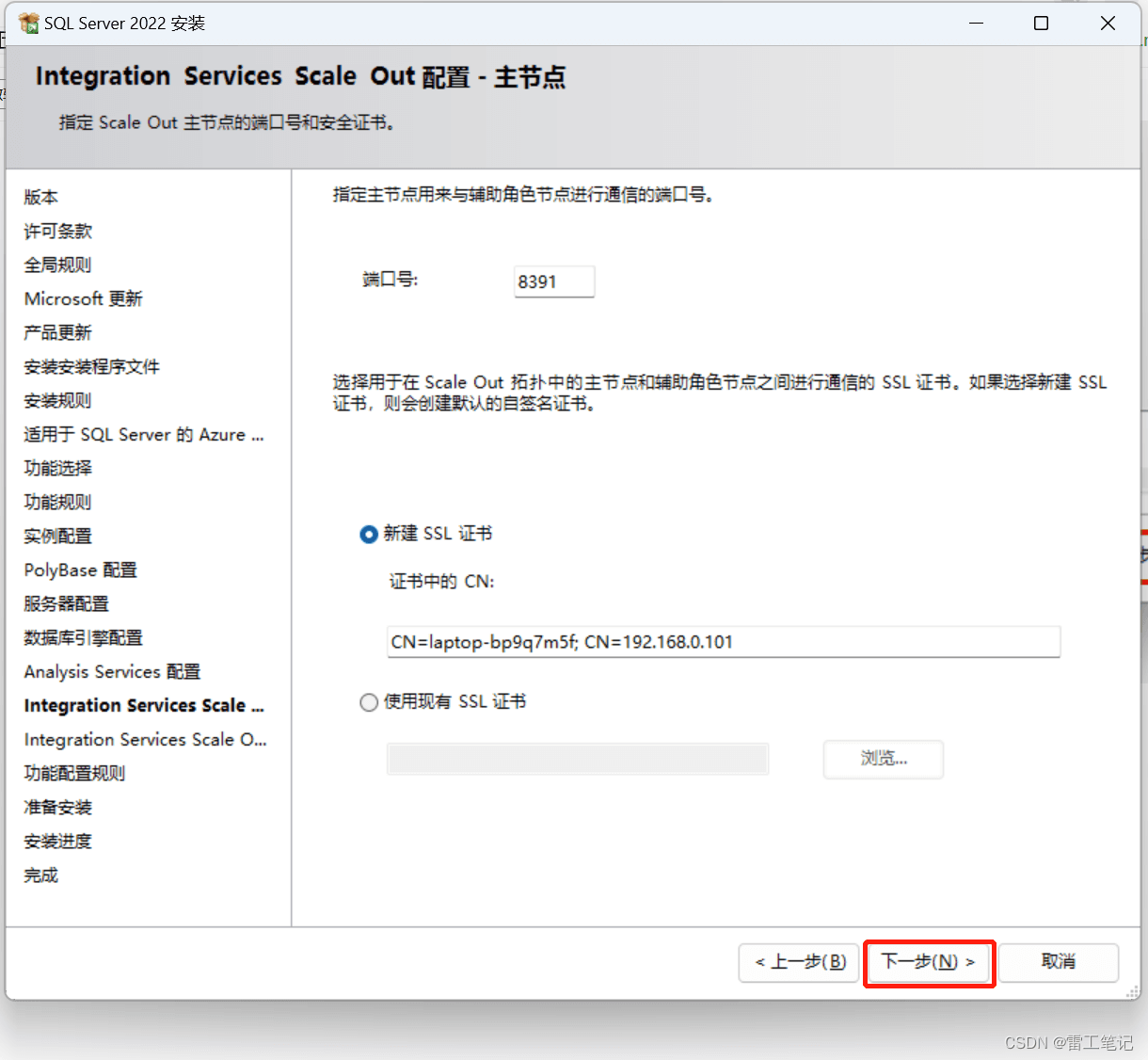Select the 新建 SSL 证书 radio button

[369, 534]
